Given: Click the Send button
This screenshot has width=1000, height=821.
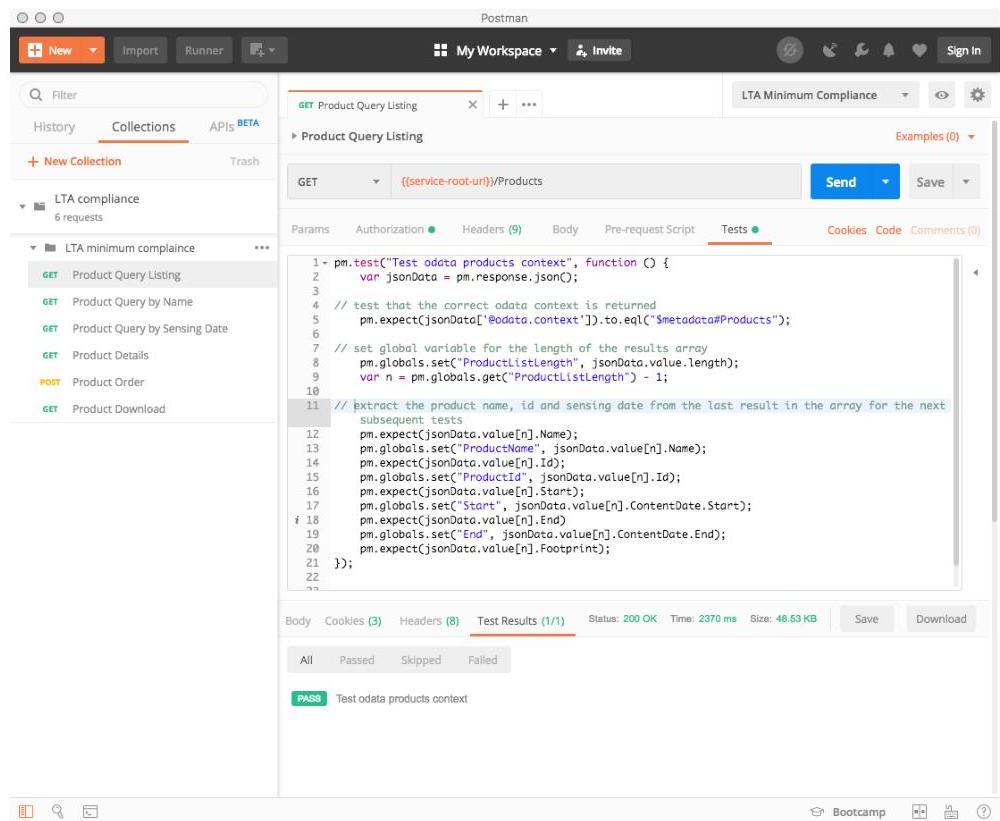Looking at the screenshot, I should click(x=841, y=182).
